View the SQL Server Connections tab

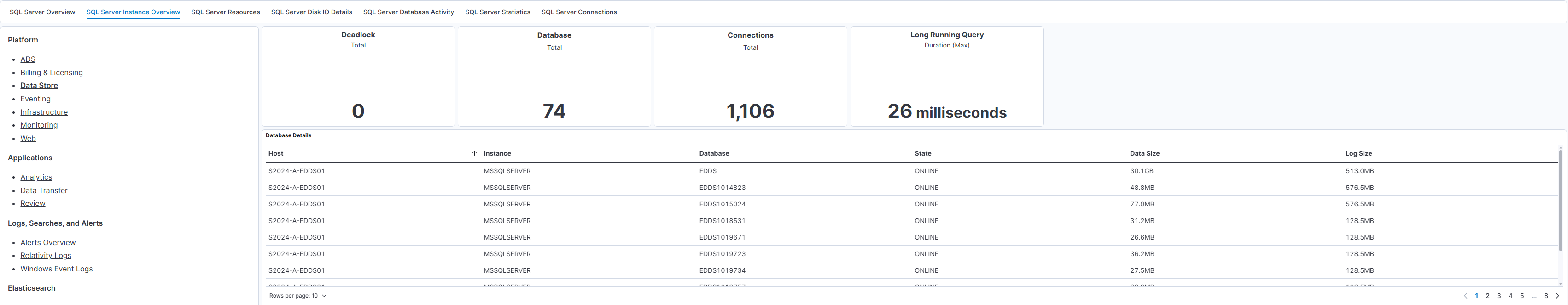pos(579,12)
